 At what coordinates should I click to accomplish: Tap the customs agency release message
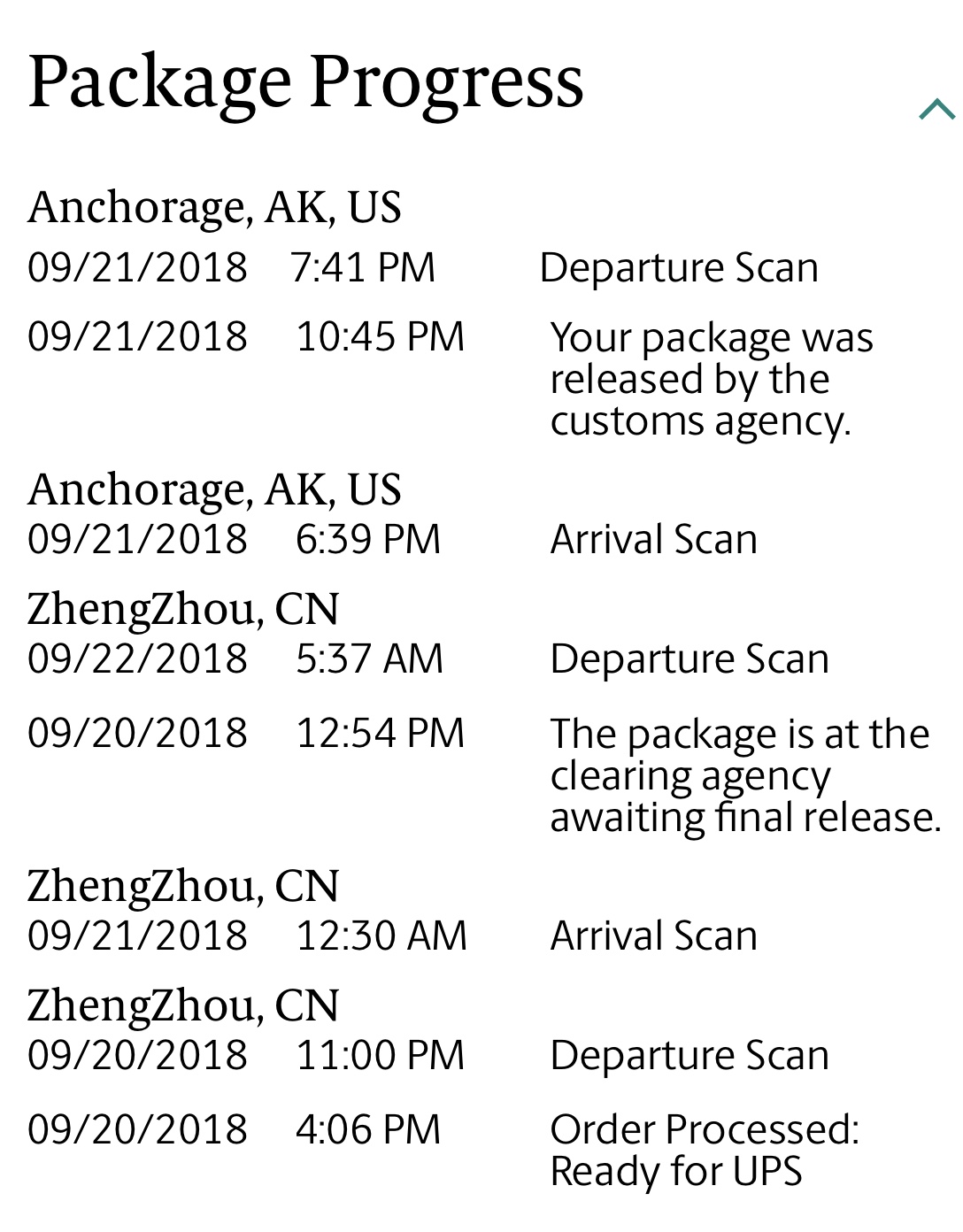click(711, 379)
